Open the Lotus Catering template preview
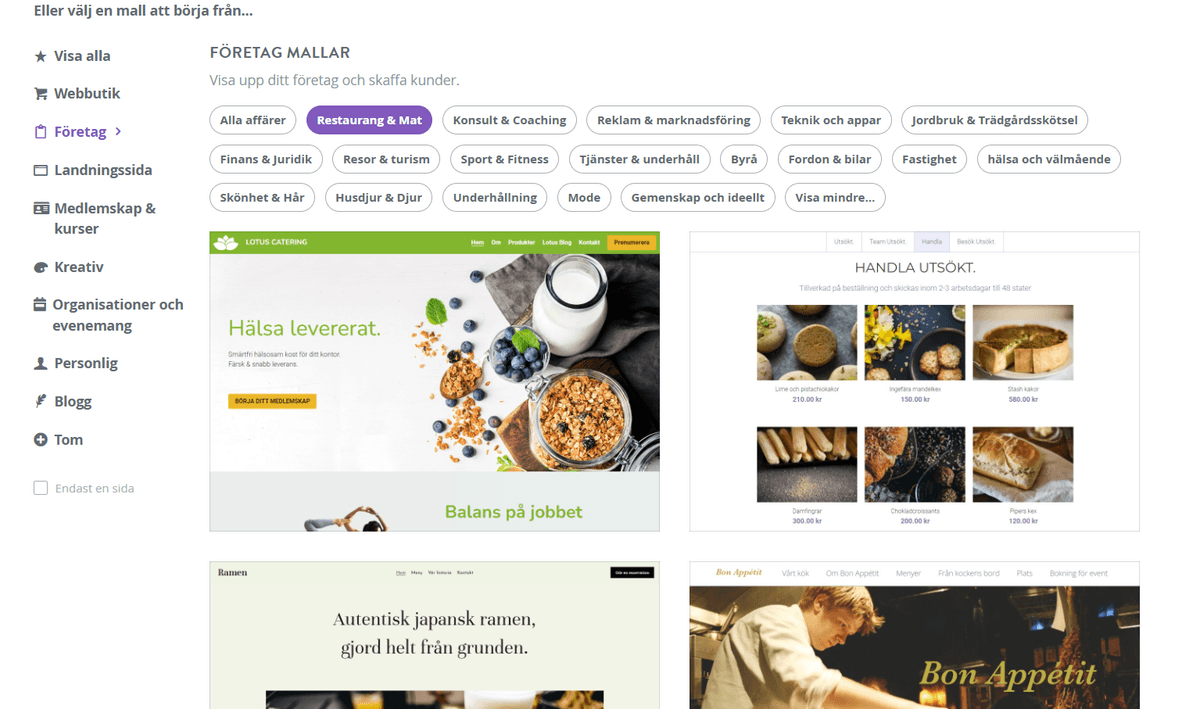 click(435, 382)
